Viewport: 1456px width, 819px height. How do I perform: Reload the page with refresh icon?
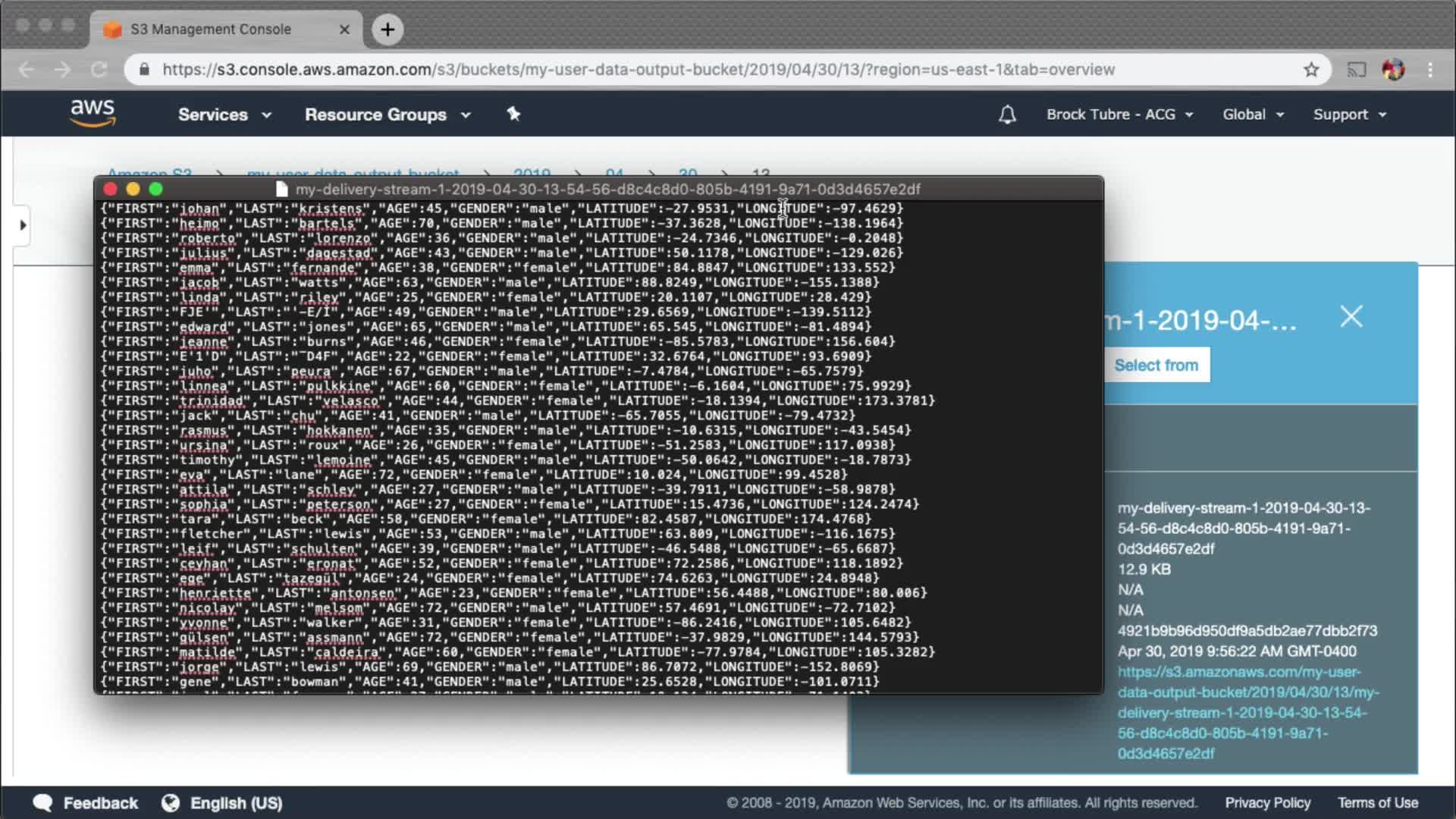pyautogui.click(x=99, y=70)
